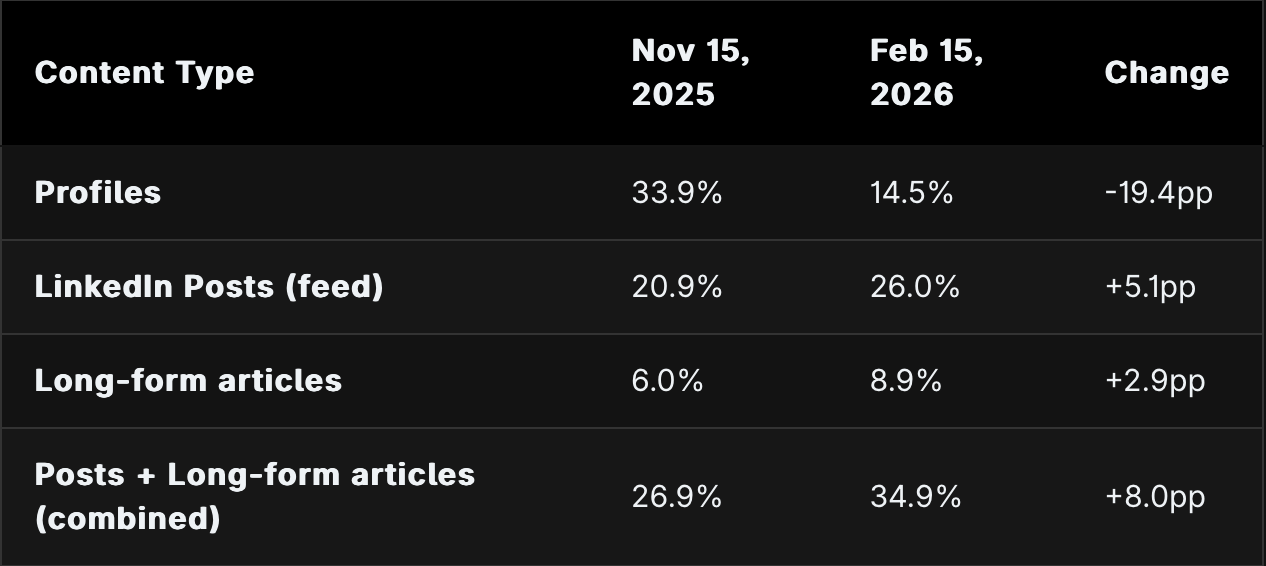Click the Content Type column header
The height and width of the screenshot is (566, 1266).
click(144, 73)
